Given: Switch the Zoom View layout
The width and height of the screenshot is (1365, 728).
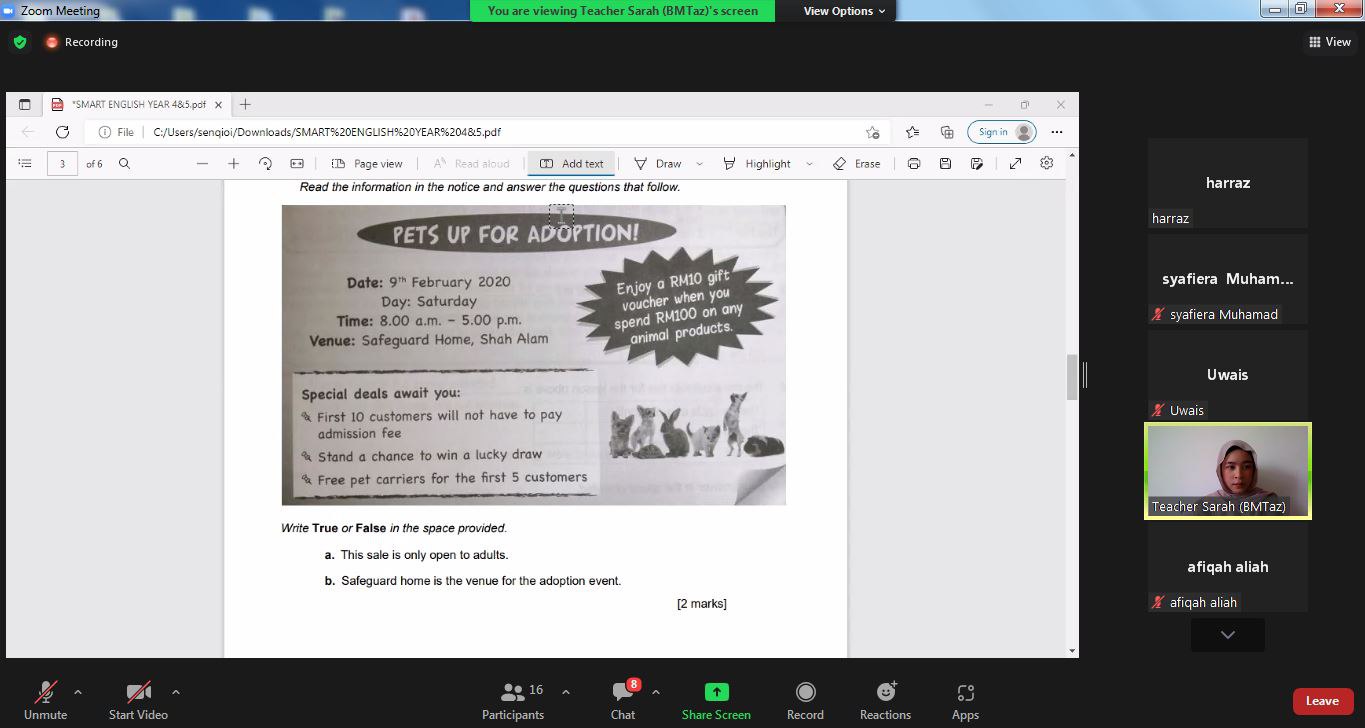Looking at the screenshot, I should (1330, 42).
